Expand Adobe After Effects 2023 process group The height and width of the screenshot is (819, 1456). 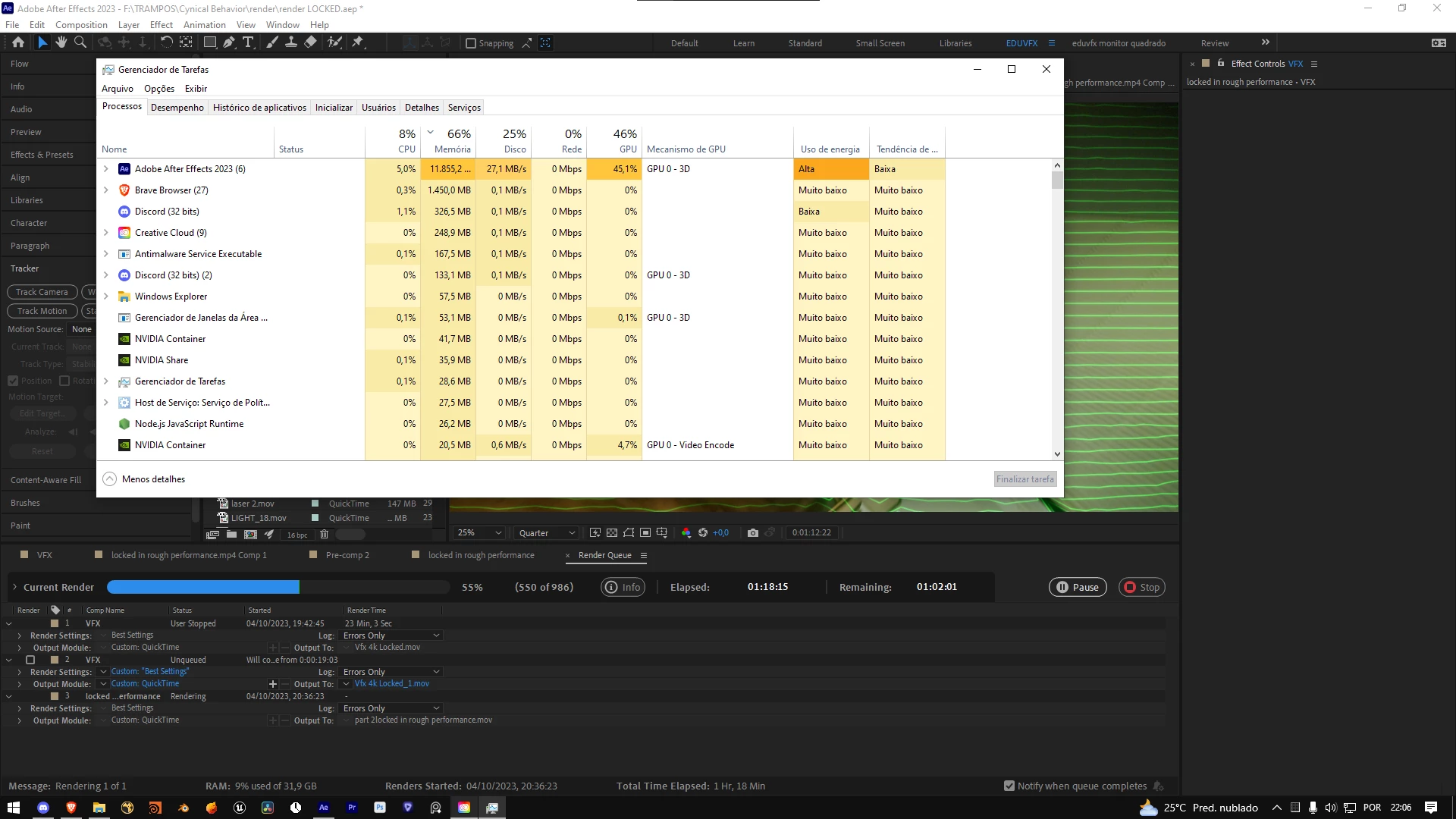[106, 169]
